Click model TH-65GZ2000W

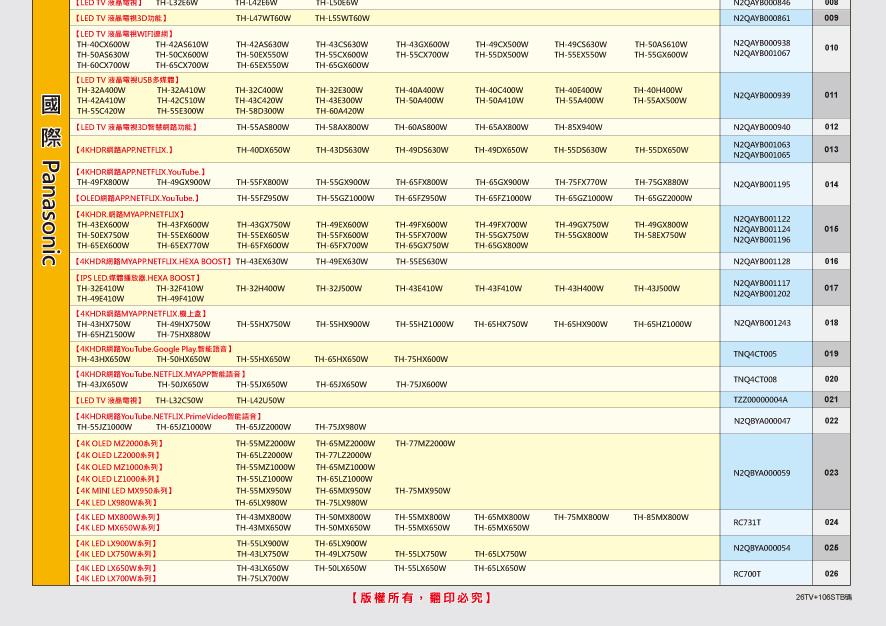pos(663,198)
